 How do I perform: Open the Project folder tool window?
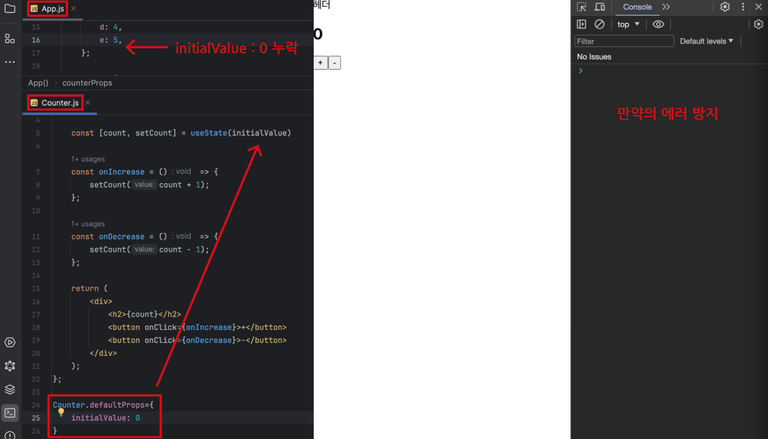tap(10, 8)
